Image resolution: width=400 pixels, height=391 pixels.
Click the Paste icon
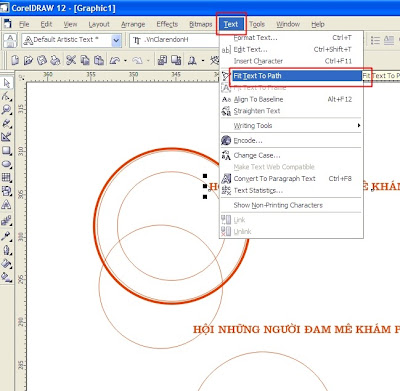99,60
